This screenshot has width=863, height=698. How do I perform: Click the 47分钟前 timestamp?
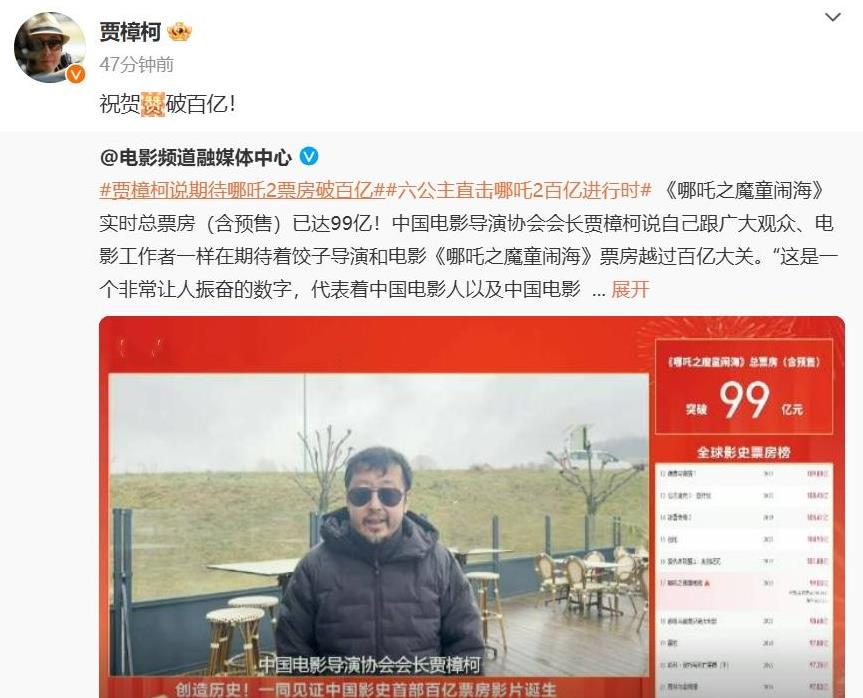136,64
